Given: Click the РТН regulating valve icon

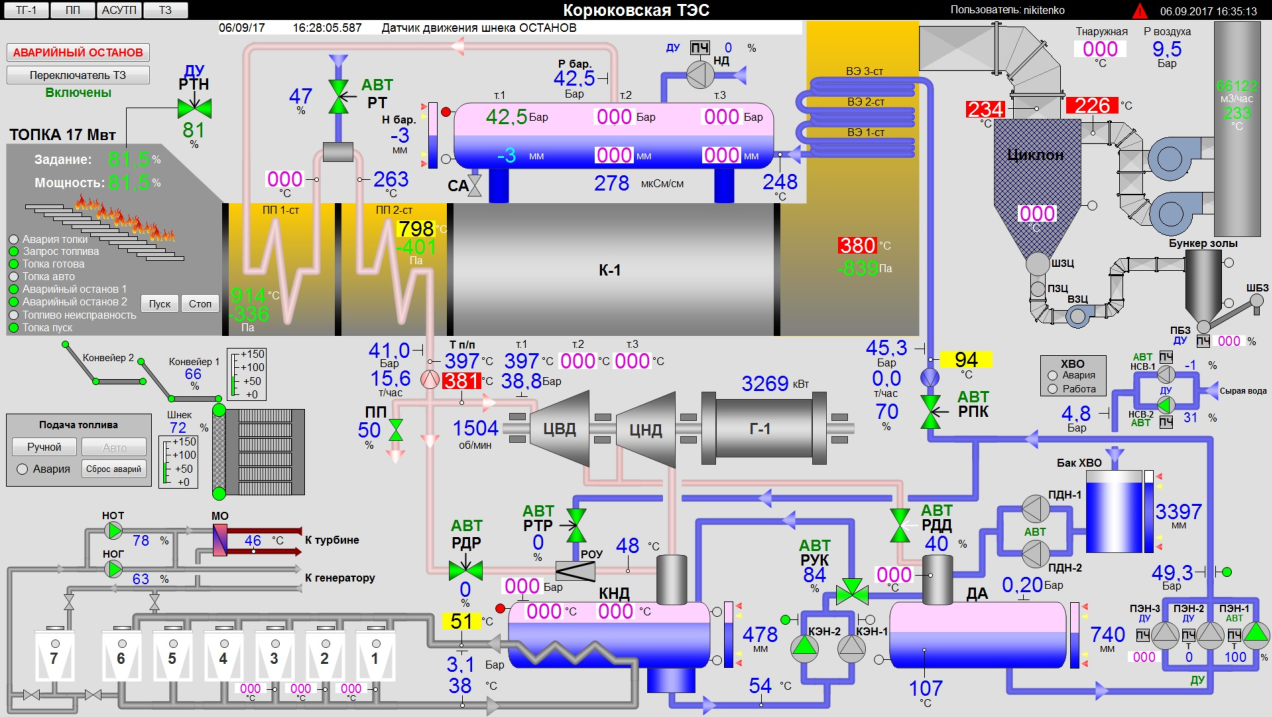Looking at the screenshot, I should (194, 107).
